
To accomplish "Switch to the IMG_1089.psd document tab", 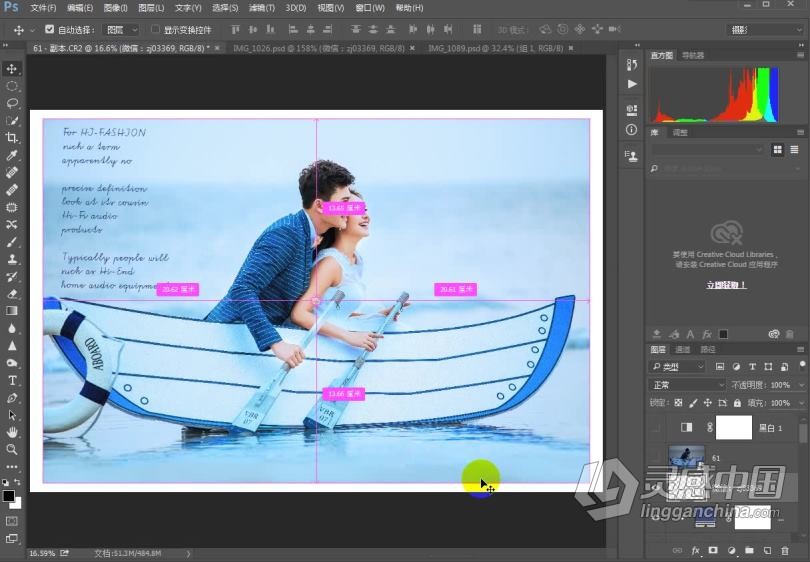I will click(x=495, y=48).
